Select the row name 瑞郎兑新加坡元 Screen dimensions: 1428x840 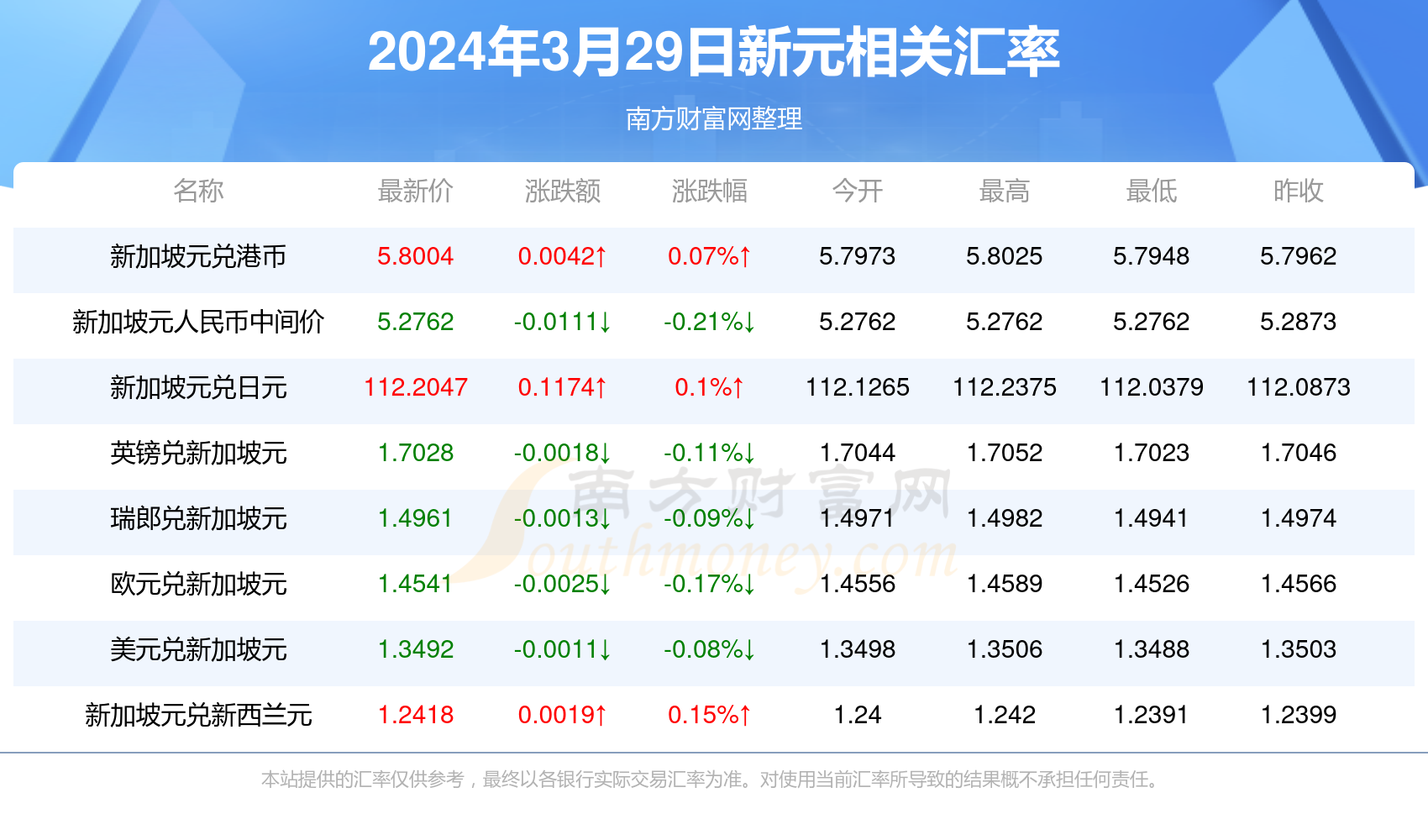tap(198, 518)
